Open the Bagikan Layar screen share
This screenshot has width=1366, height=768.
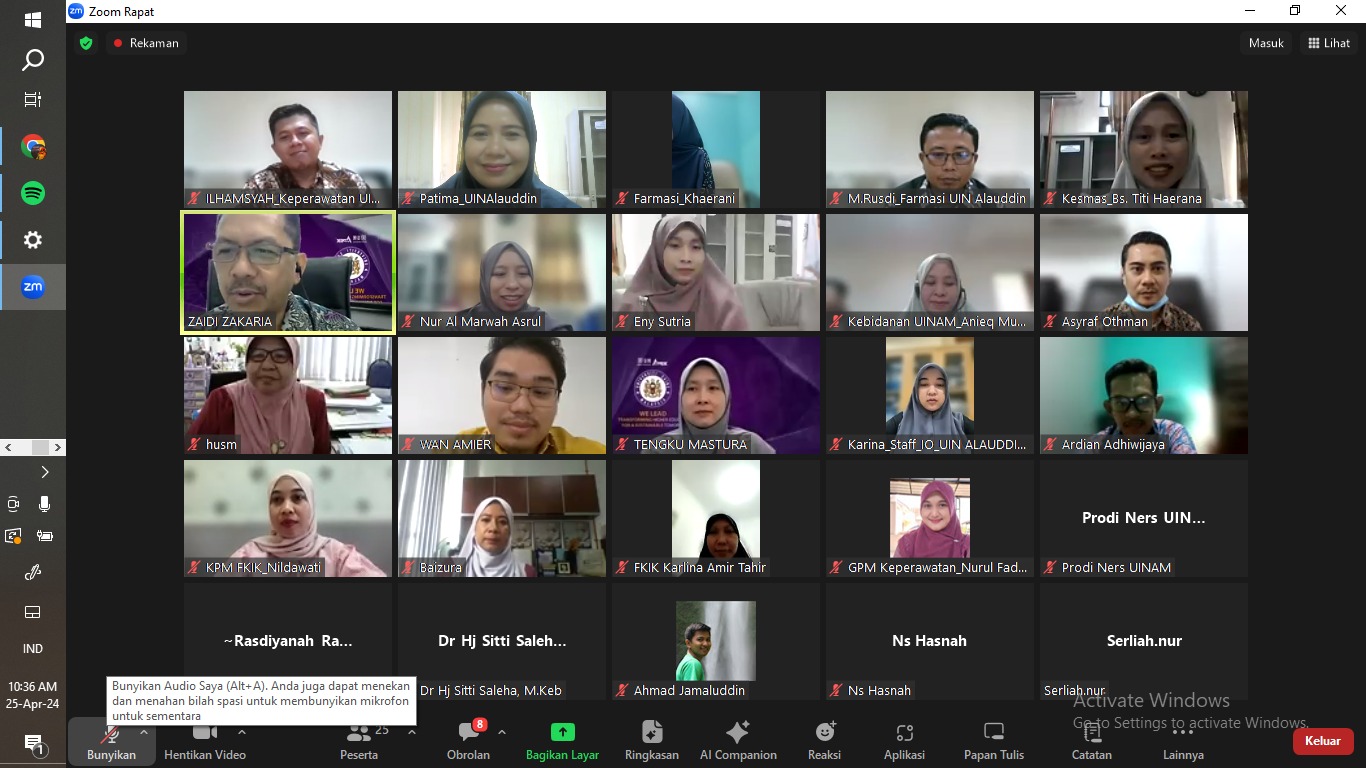[x=562, y=741]
